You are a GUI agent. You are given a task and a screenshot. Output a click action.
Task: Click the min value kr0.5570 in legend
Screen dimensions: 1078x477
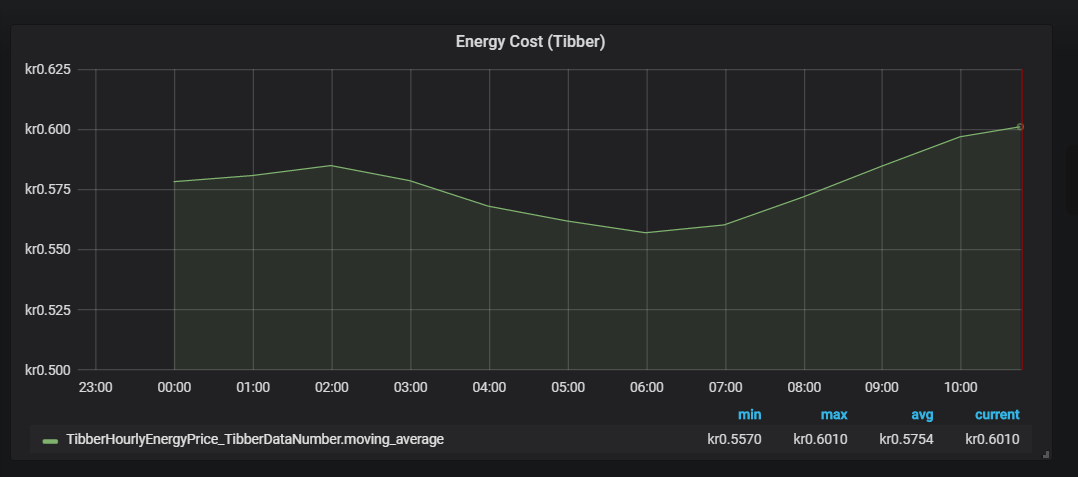[x=735, y=439]
